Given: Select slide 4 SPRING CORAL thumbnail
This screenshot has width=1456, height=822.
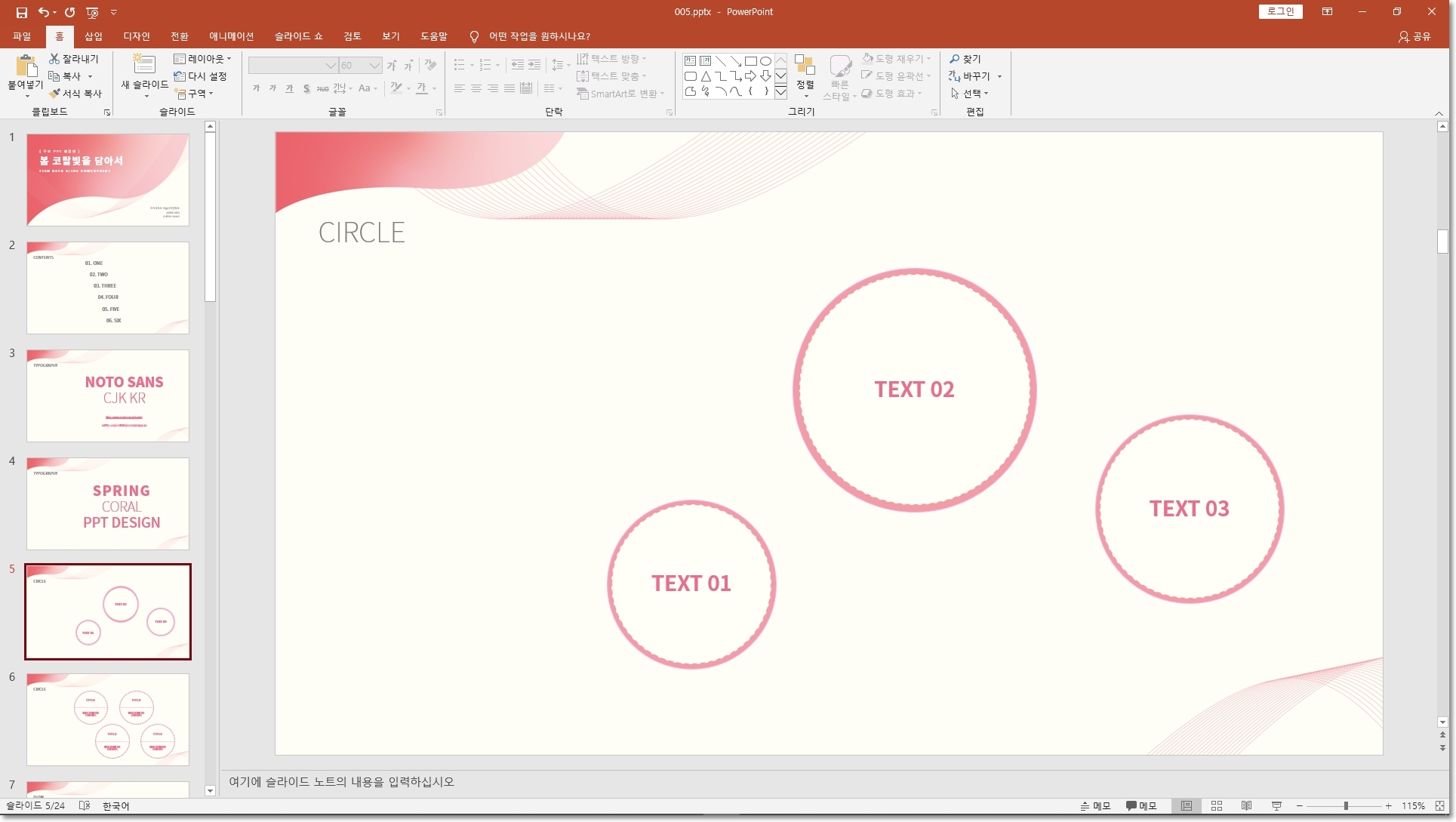Looking at the screenshot, I should point(108,503).
